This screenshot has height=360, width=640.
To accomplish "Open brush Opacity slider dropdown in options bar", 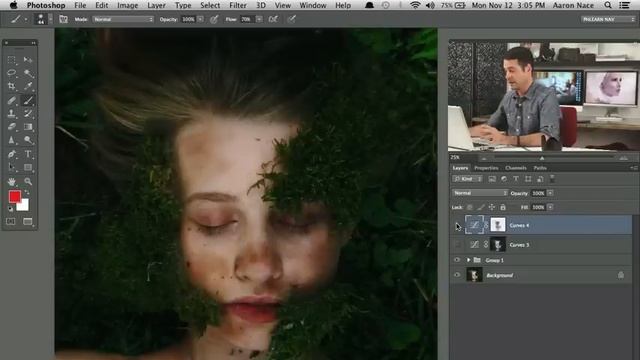I will (x=200, y=19).
